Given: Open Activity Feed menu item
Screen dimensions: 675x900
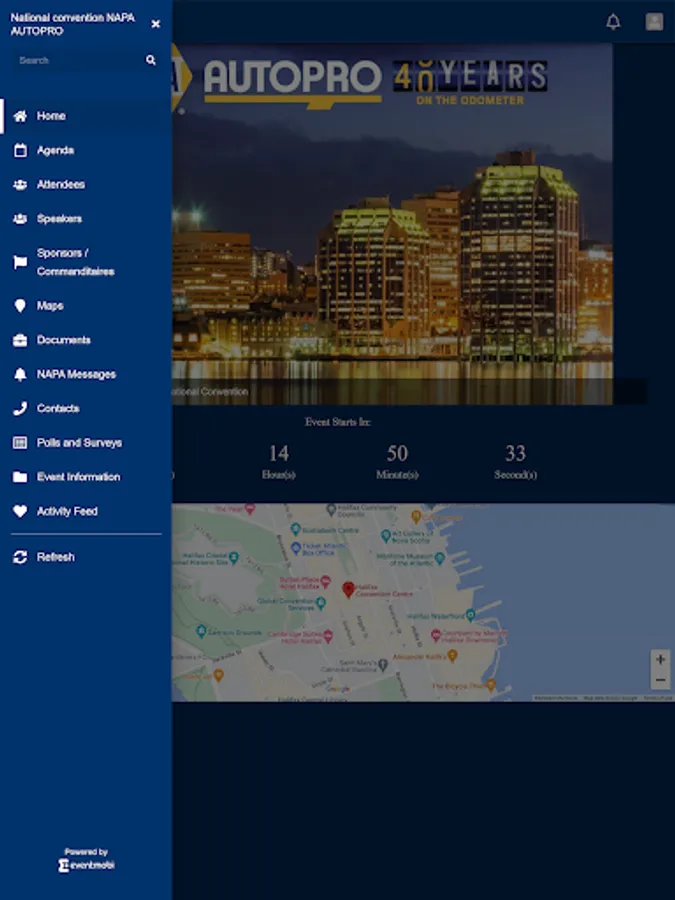Looking at the screenshot, I should (86, 511).
